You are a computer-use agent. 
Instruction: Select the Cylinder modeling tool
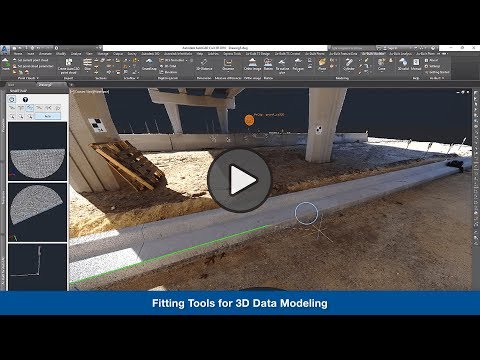[349, 64]
